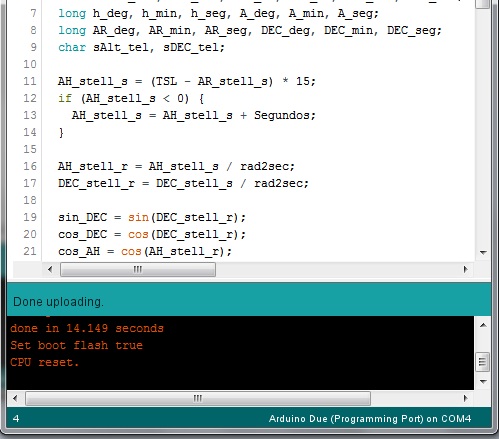
Task: Click the code editor vertical scrollbar thumb at top
Action: (483, 4)
